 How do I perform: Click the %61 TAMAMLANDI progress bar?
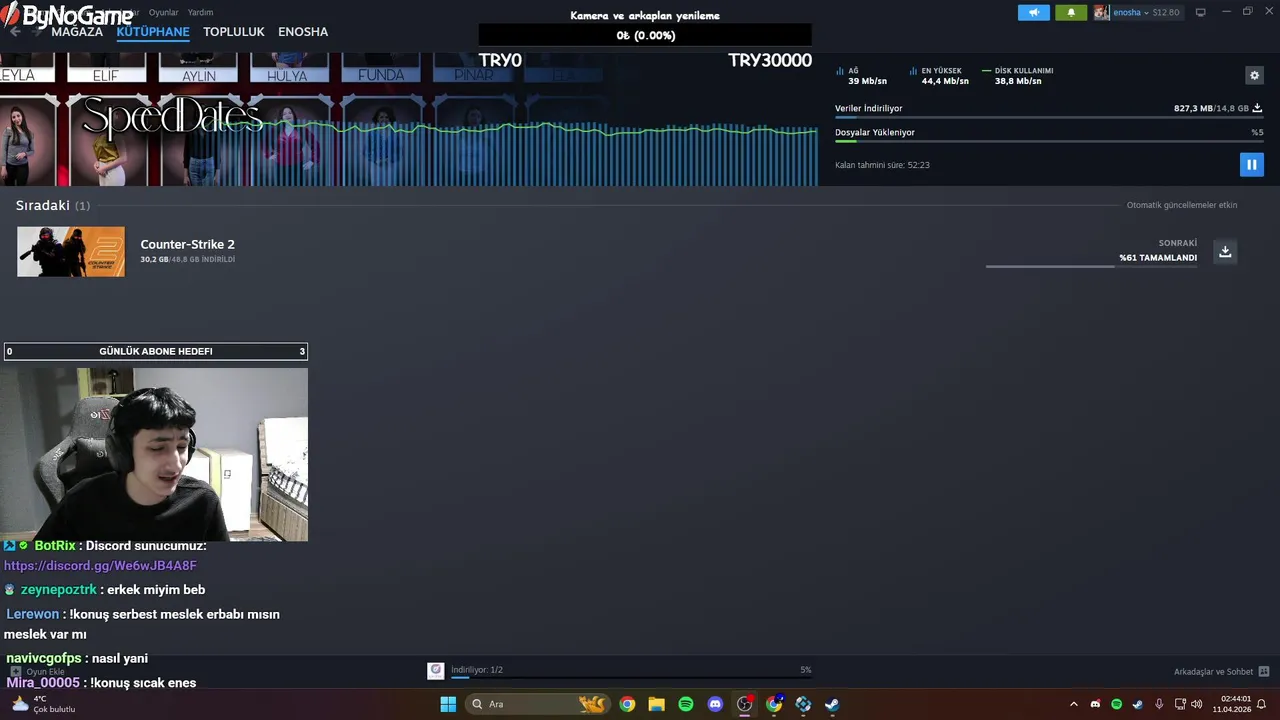pyautogui.click(x=1091, y=266)
